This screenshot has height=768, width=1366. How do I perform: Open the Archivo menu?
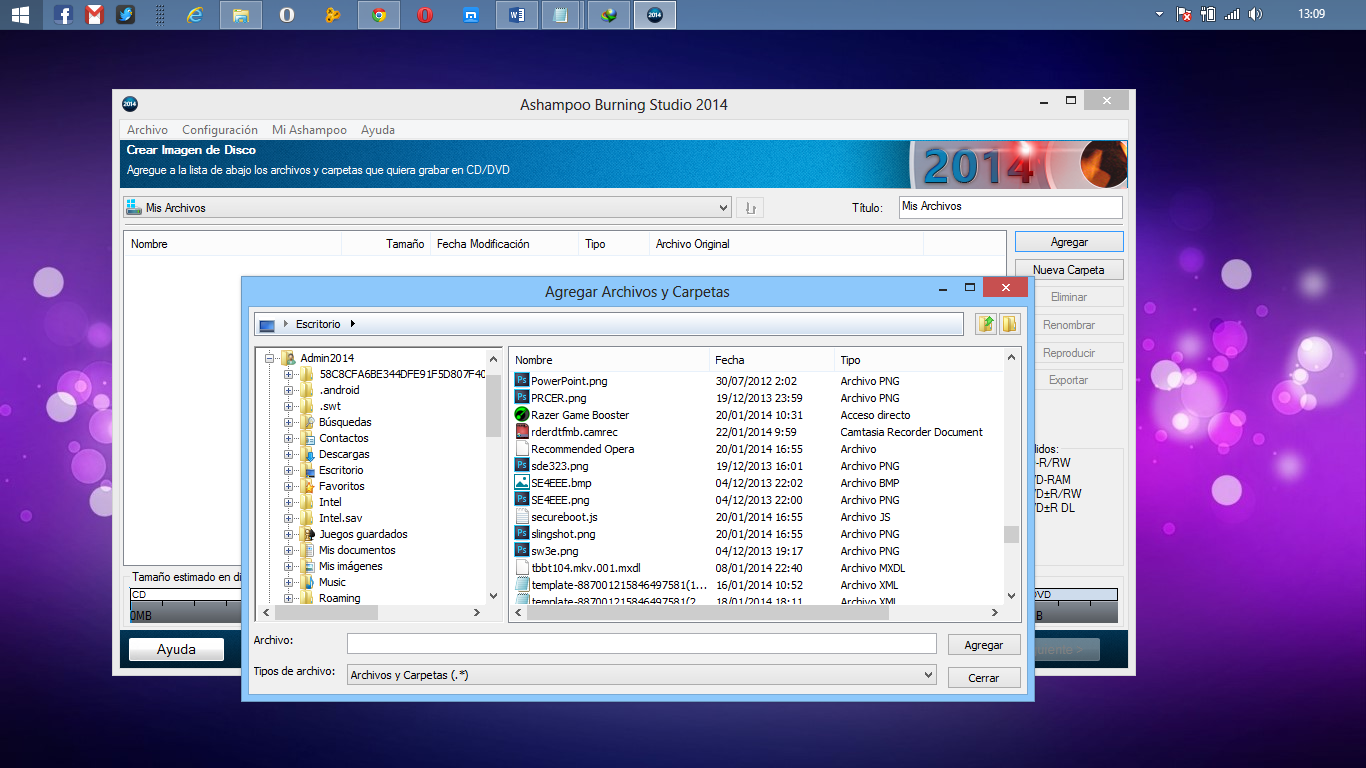coord(147,130)
